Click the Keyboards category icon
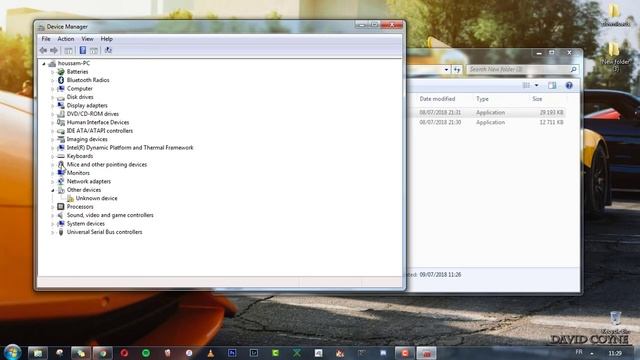Viewport: 640px width, 360px height. tap(61, 156)
